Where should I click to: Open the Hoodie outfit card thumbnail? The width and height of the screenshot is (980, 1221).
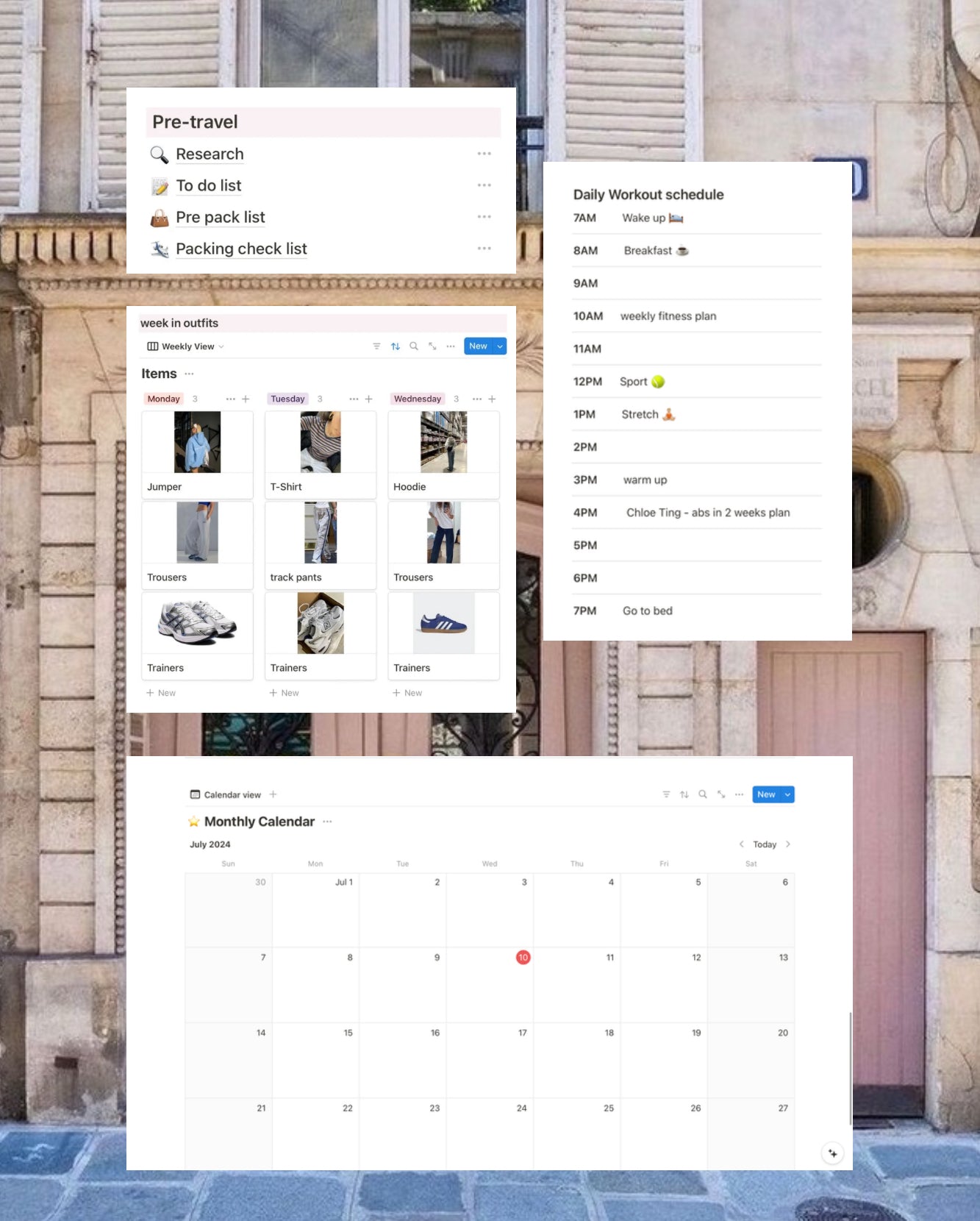pyautogui.click(x=443, y=442)
